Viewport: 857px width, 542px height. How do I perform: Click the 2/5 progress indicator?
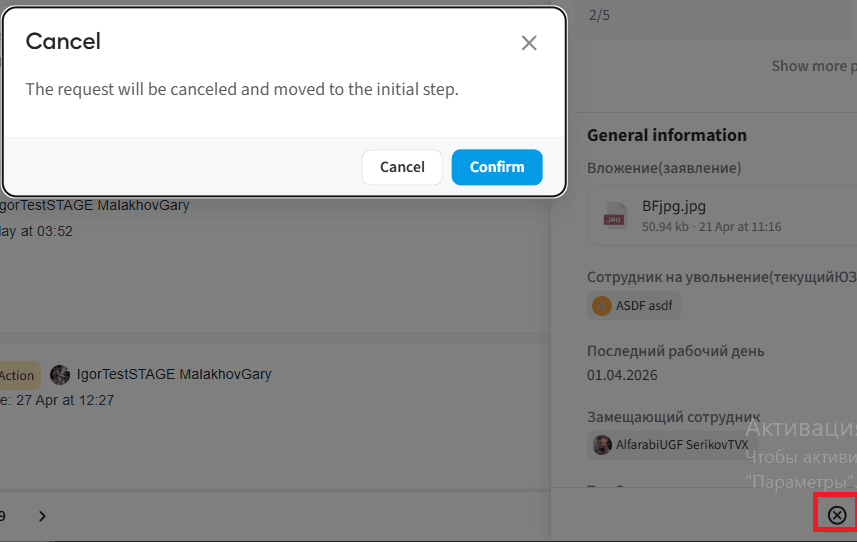point(599,15)
